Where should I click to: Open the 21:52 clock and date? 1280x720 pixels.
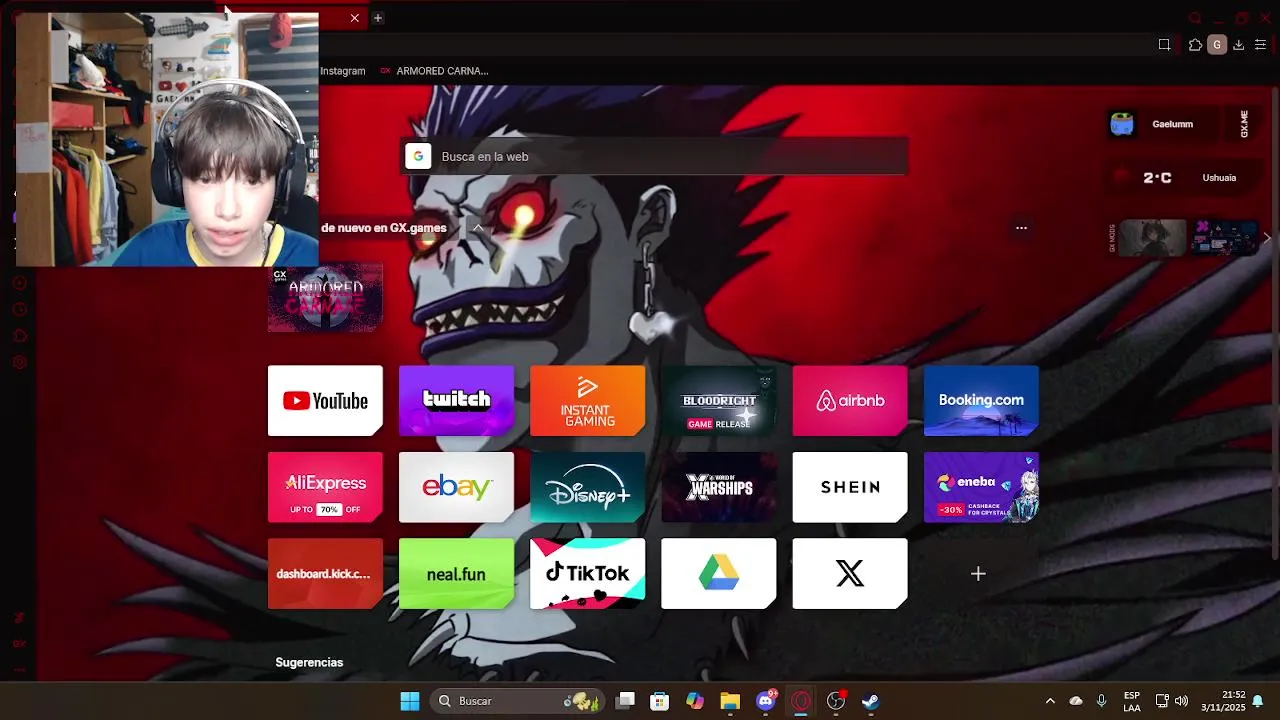1223,701
